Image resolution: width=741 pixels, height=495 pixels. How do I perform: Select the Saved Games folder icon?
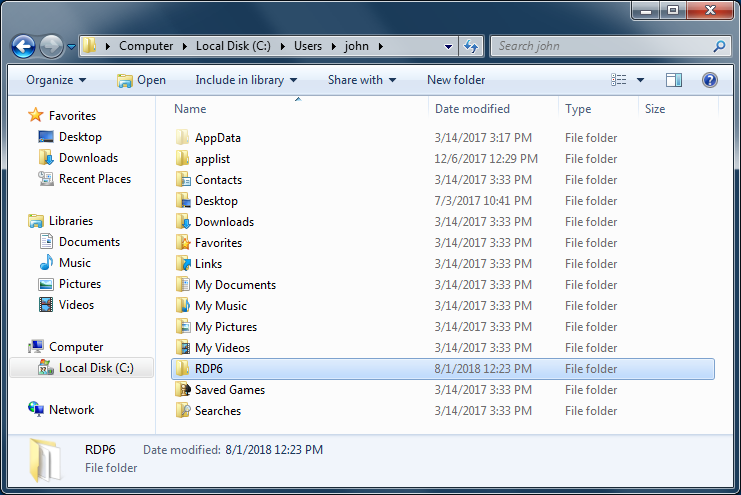click(x=183, y=390)
